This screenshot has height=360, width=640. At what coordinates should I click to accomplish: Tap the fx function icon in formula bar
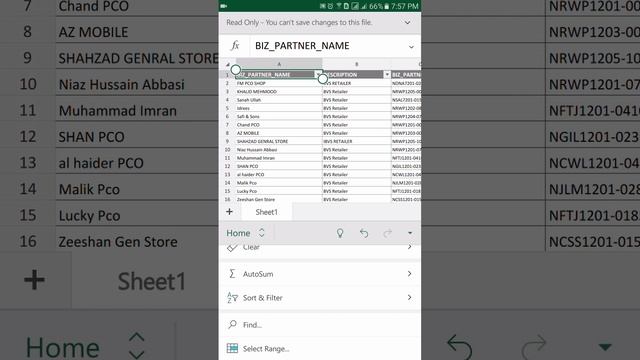235,46
